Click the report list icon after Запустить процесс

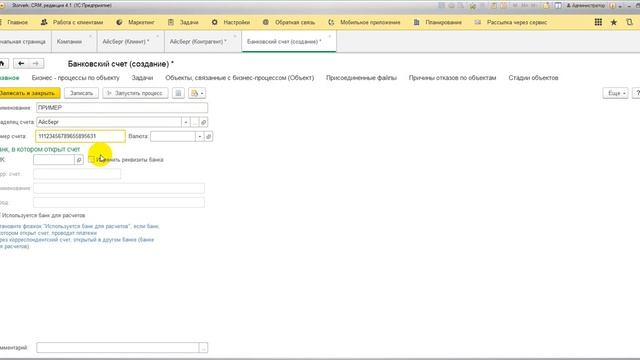[x=178, y=93]
